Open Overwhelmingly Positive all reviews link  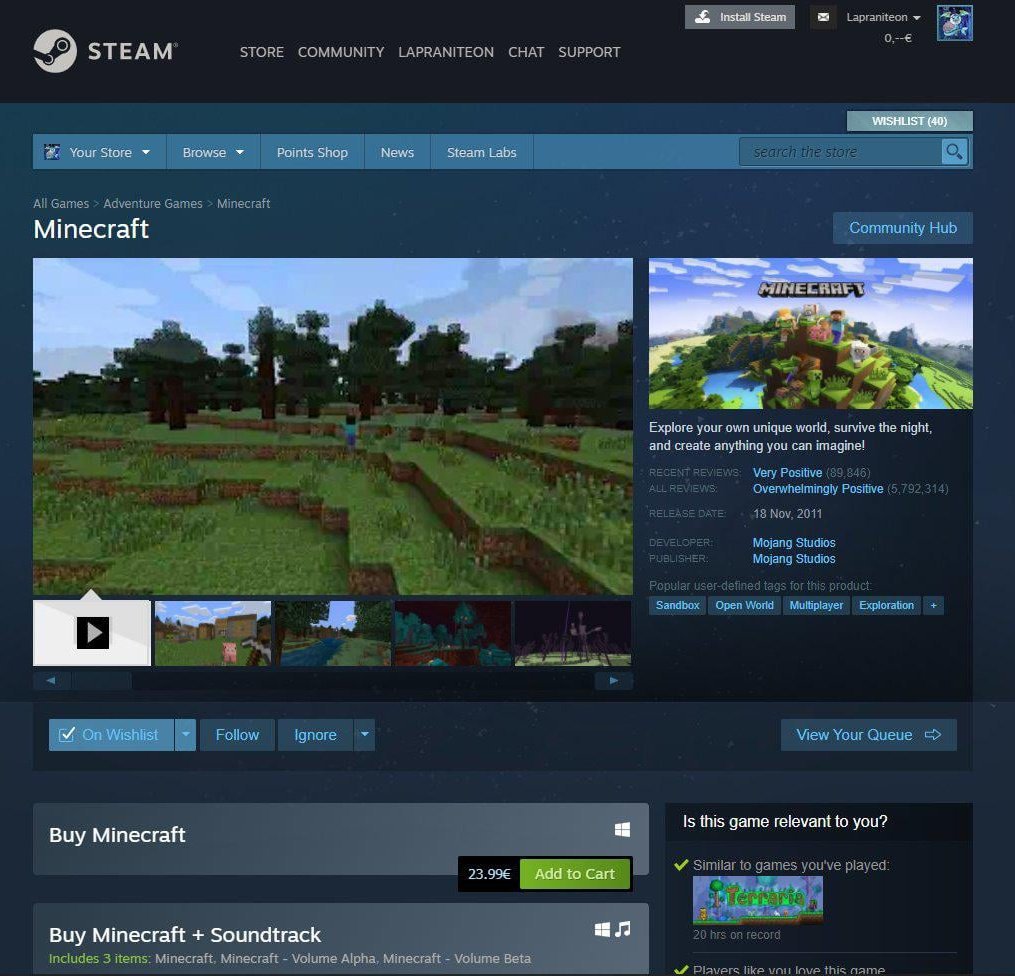(x=818, y=489)
